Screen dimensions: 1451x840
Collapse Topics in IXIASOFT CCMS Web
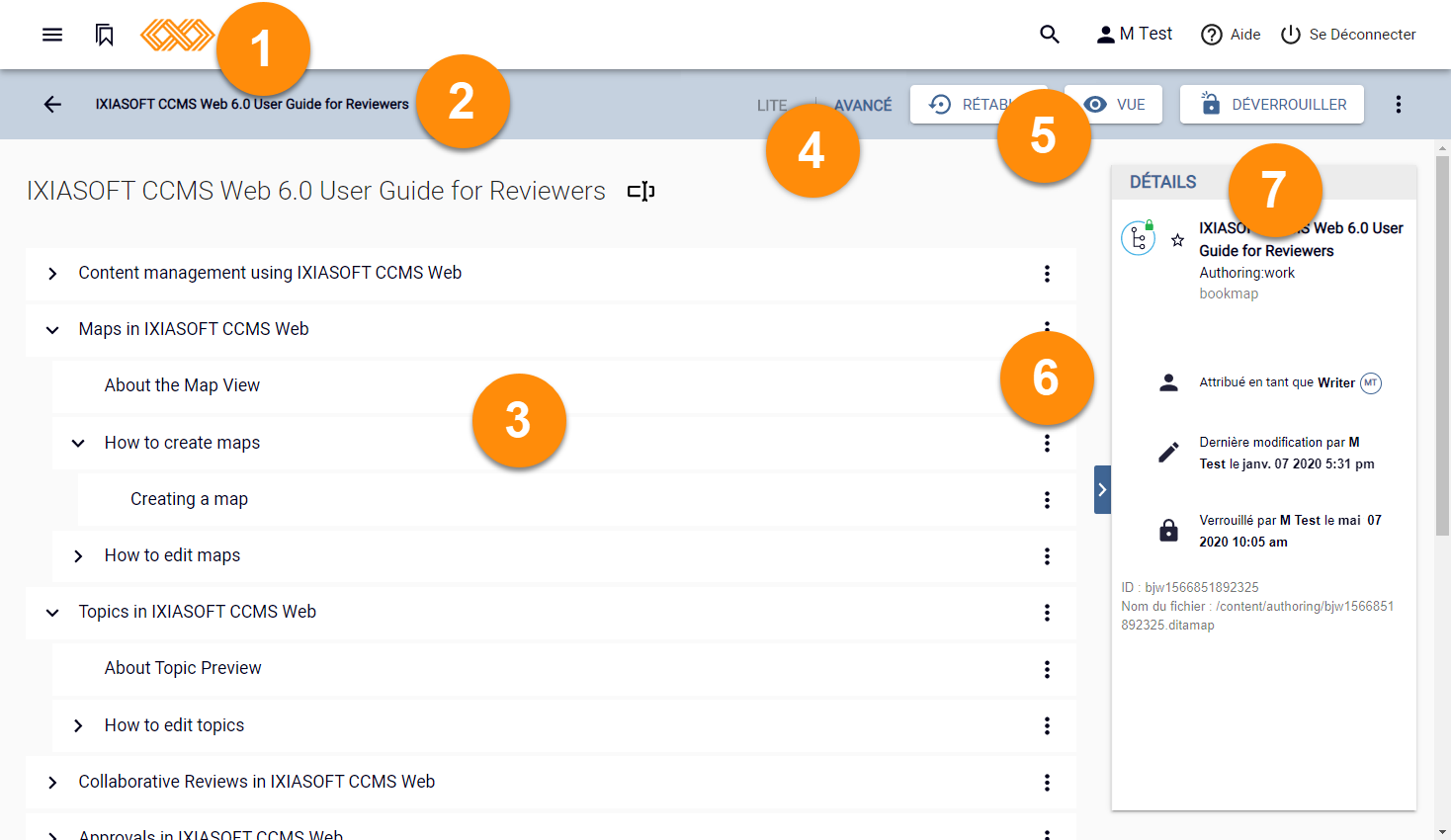tap(52, 613)
